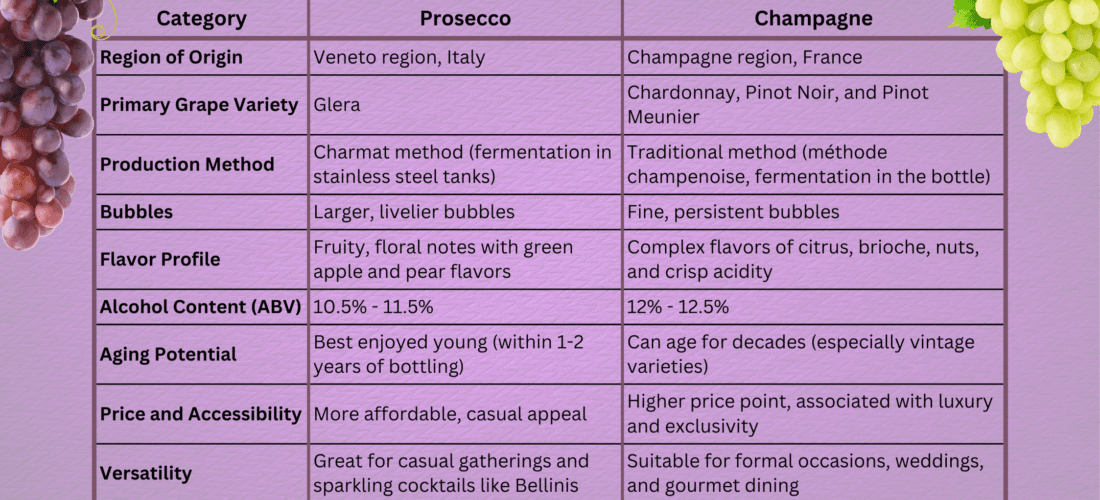Click the Fine, persistent bubbles cell

coord(733,212)
